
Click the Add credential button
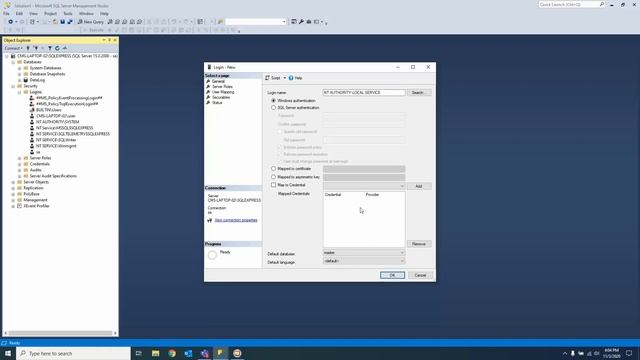(419, 186)
